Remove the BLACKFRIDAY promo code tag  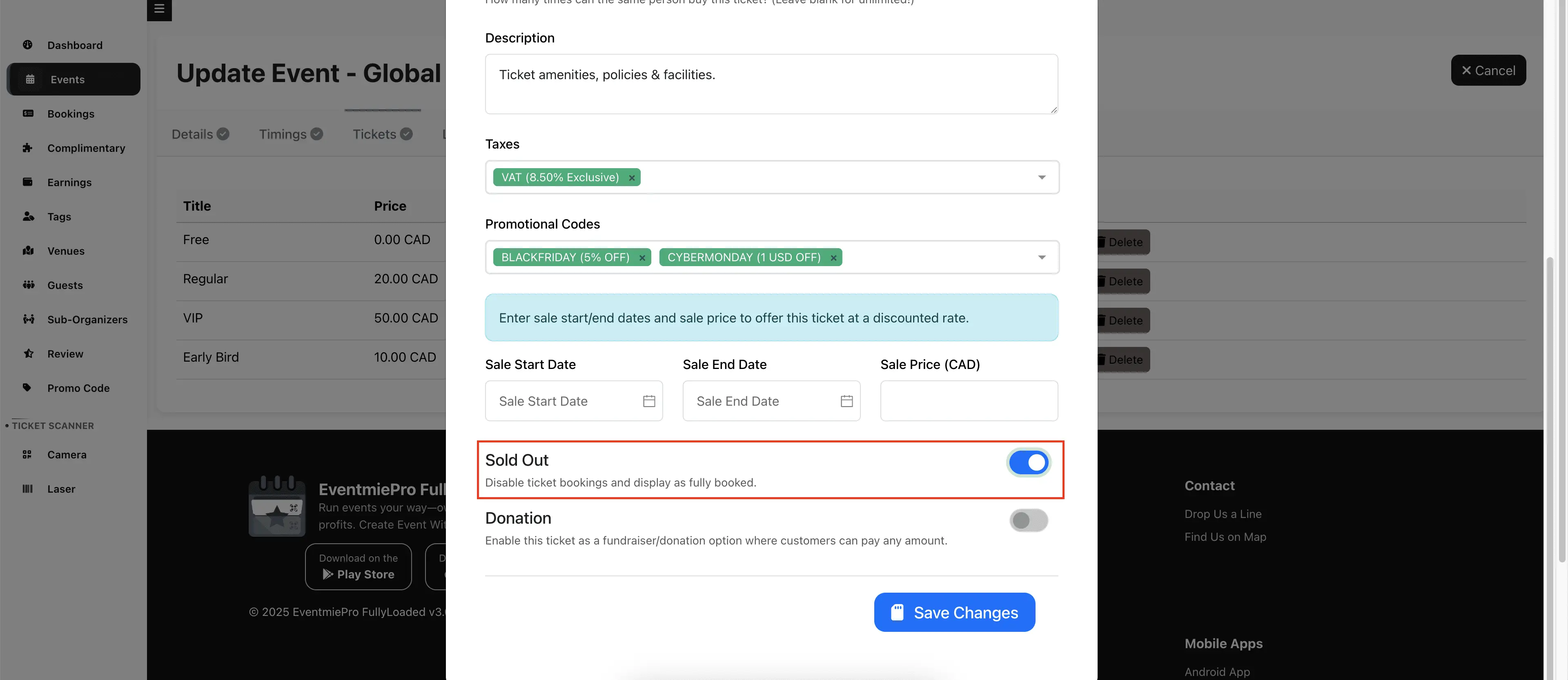coord(642,258)
